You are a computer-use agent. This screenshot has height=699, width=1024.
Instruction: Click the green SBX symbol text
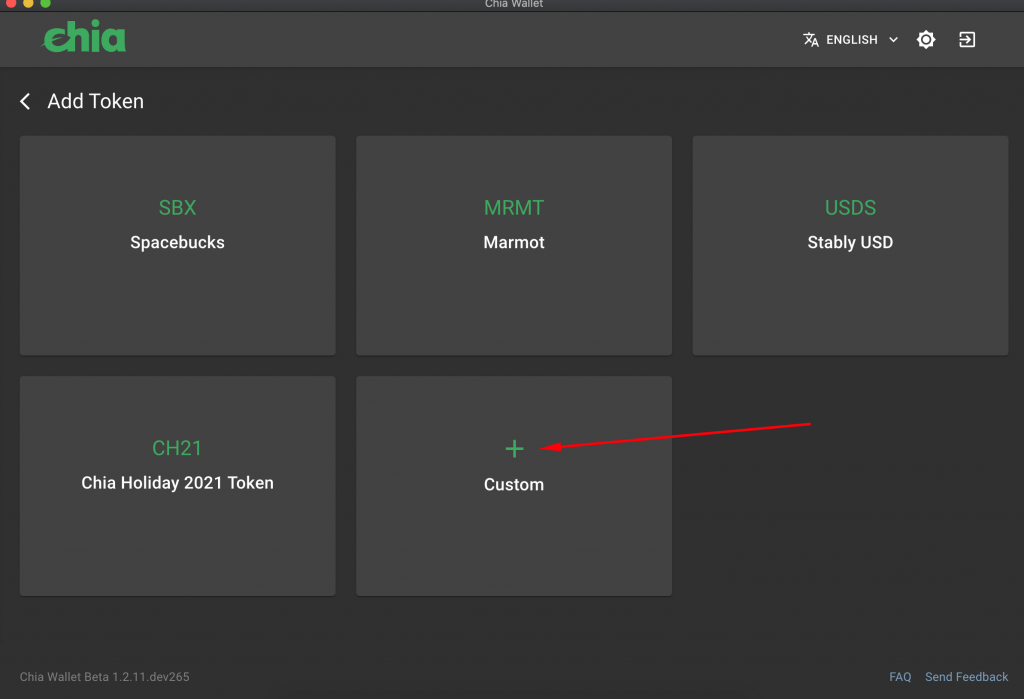click(x=177, y=208)
